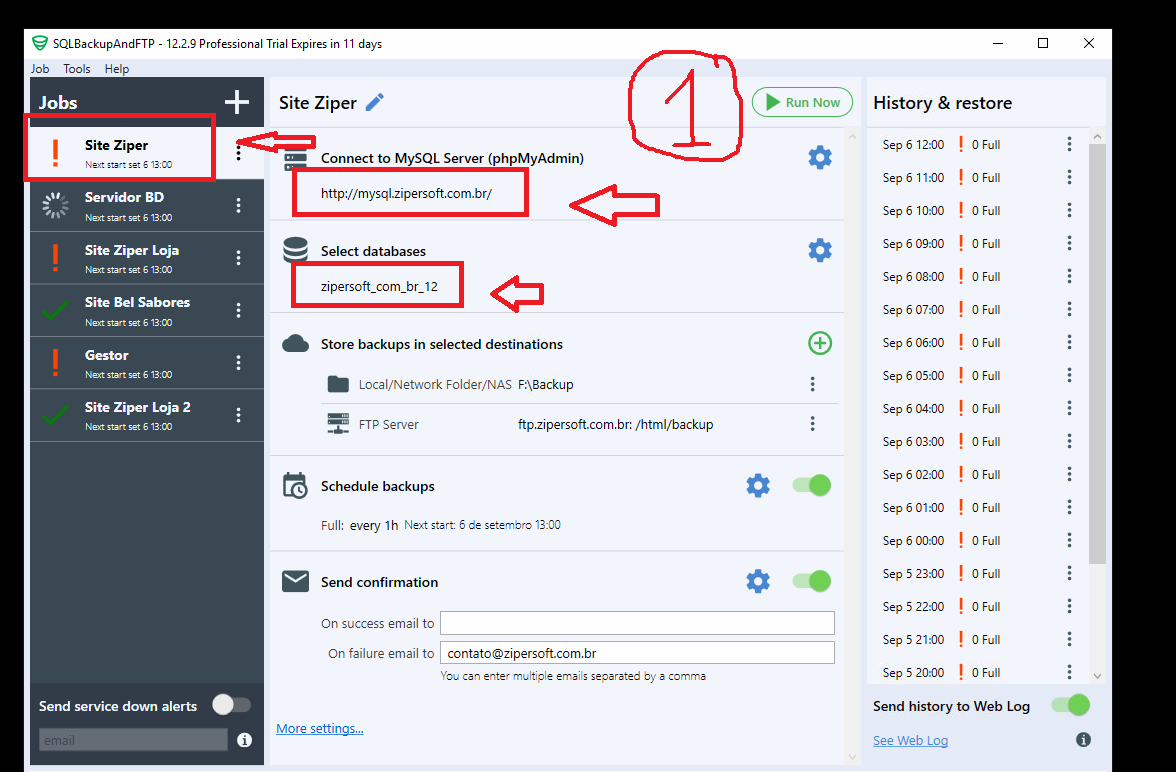Click F:\Backup folder path
Viewport: 1176px width, 772px height.
tap(545, 384)
